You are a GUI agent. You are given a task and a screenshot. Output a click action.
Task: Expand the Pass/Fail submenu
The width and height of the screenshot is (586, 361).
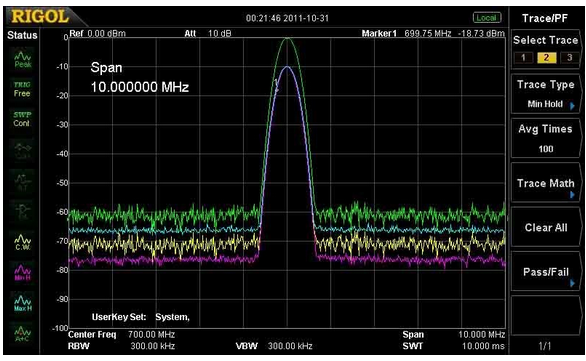point(546,272)
